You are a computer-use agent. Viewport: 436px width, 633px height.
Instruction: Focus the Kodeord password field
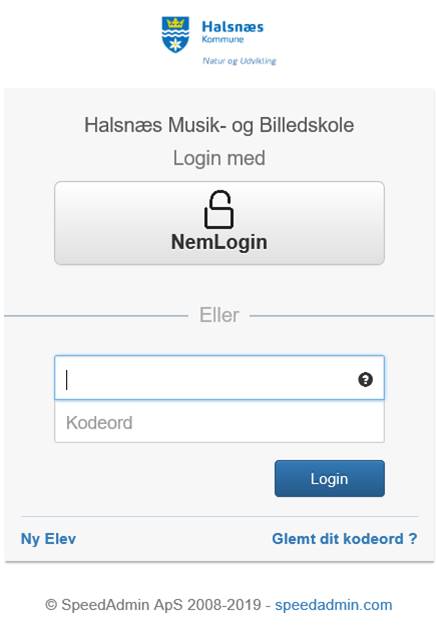point(219,422)
